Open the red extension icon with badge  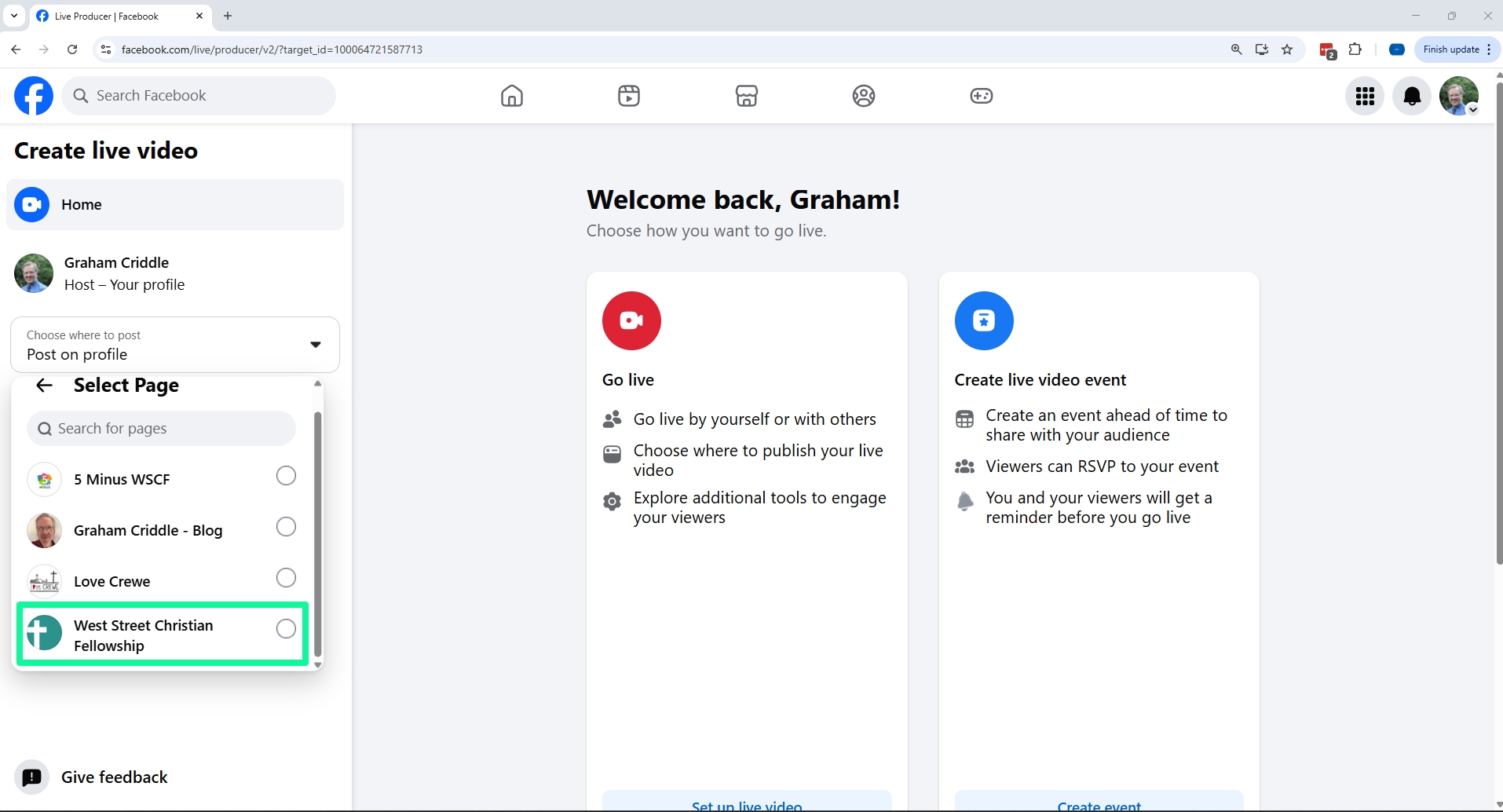coord(1328,51)
